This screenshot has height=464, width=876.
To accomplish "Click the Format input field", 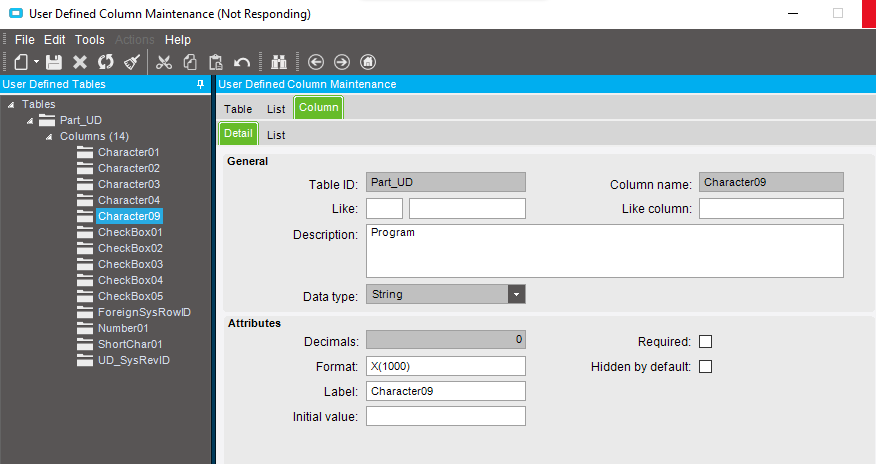I will click(x=445, y=366).
